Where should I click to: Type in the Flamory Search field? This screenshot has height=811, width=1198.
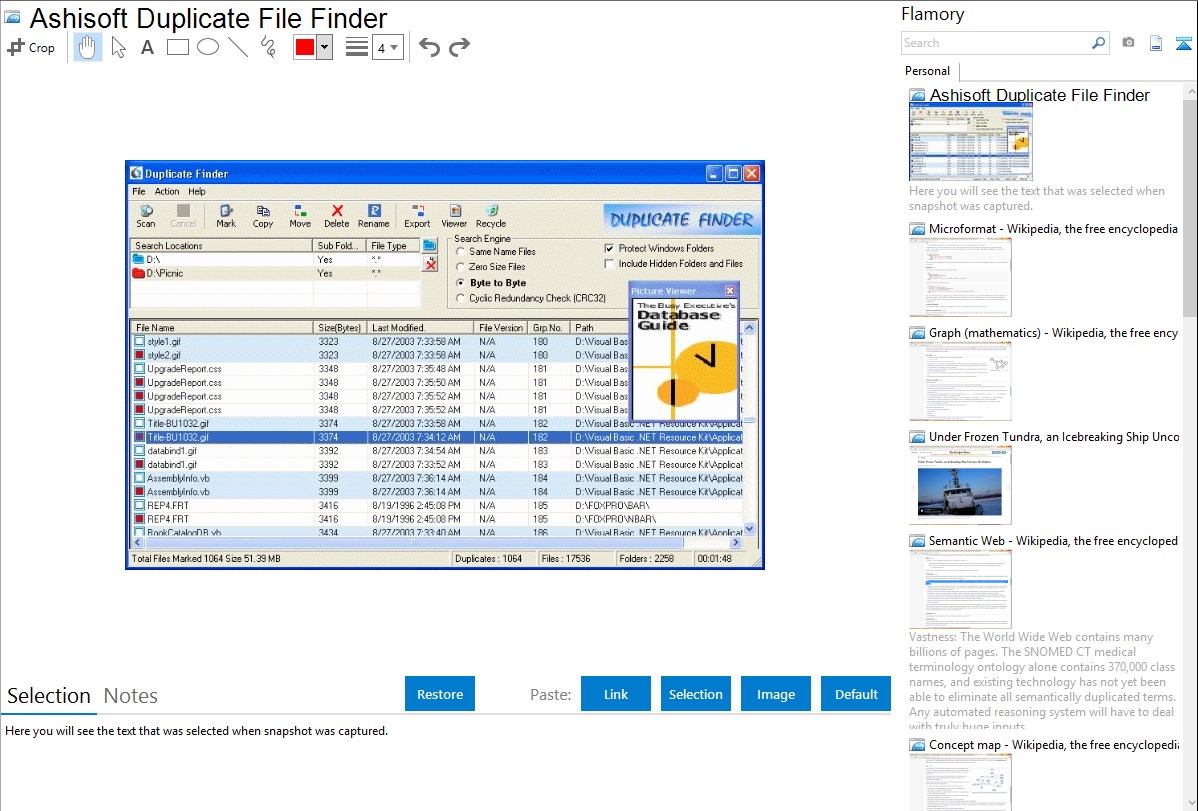(x=994, y=43)
